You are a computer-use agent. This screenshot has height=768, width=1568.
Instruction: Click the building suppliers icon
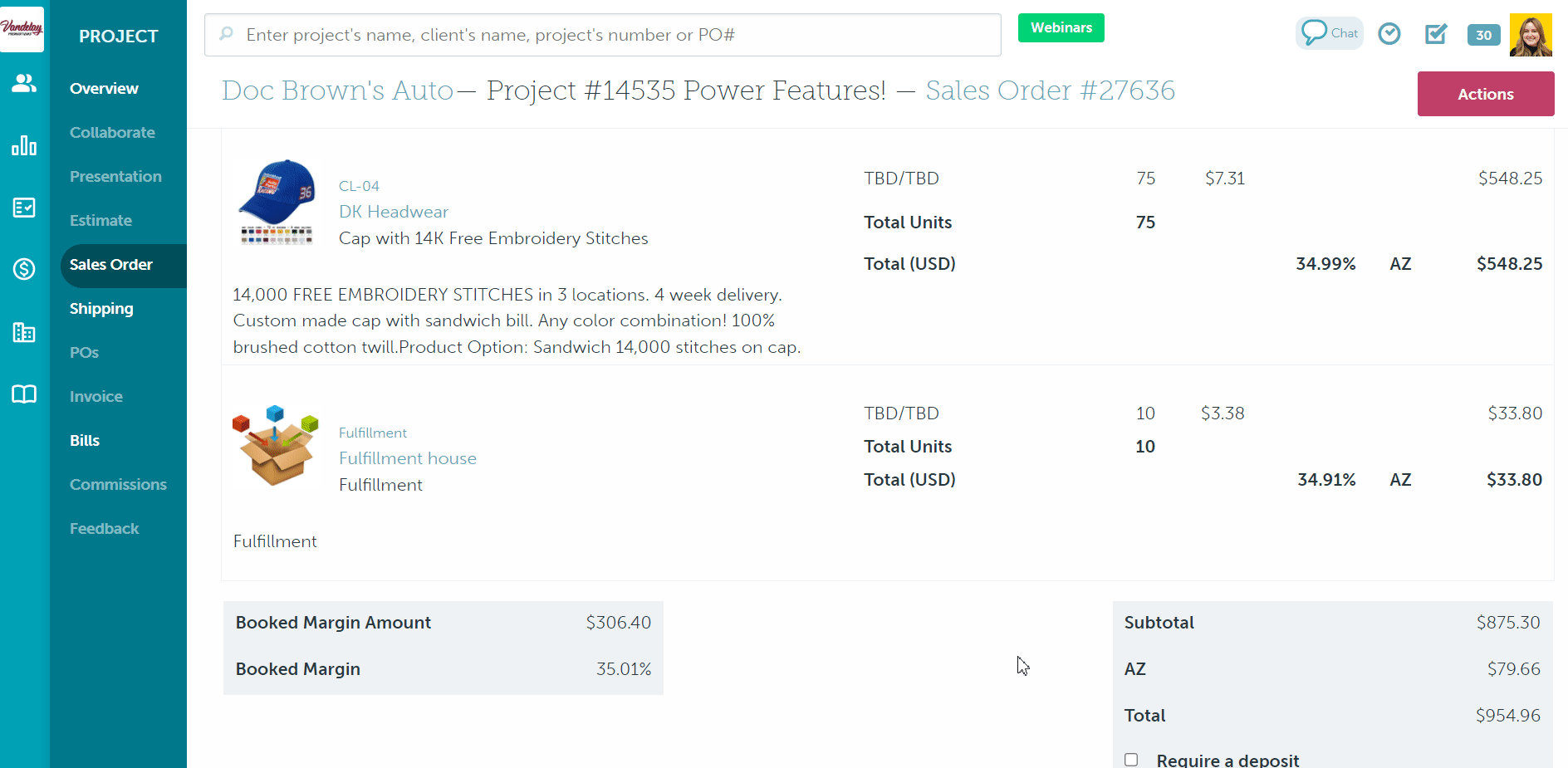(24, 333)
